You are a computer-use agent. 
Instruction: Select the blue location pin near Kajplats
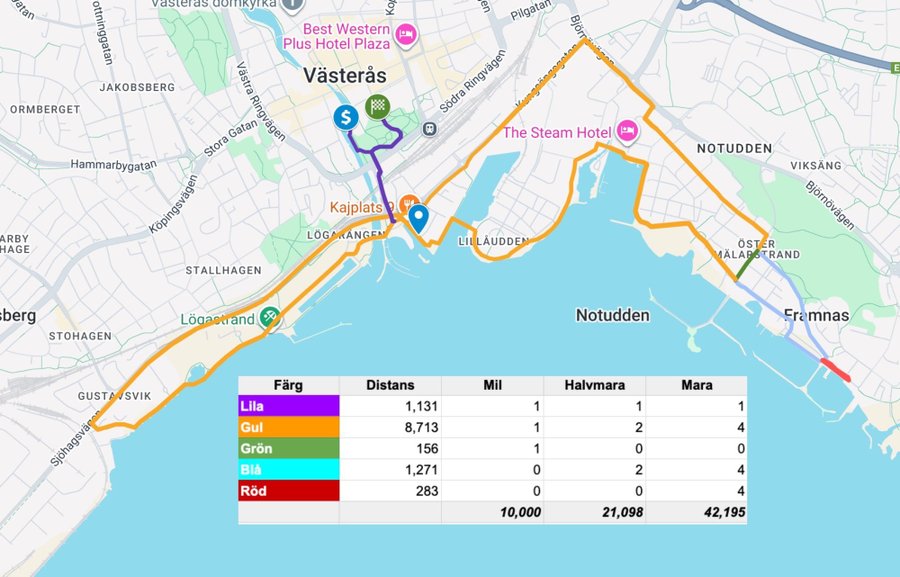[x=419, y=218]
